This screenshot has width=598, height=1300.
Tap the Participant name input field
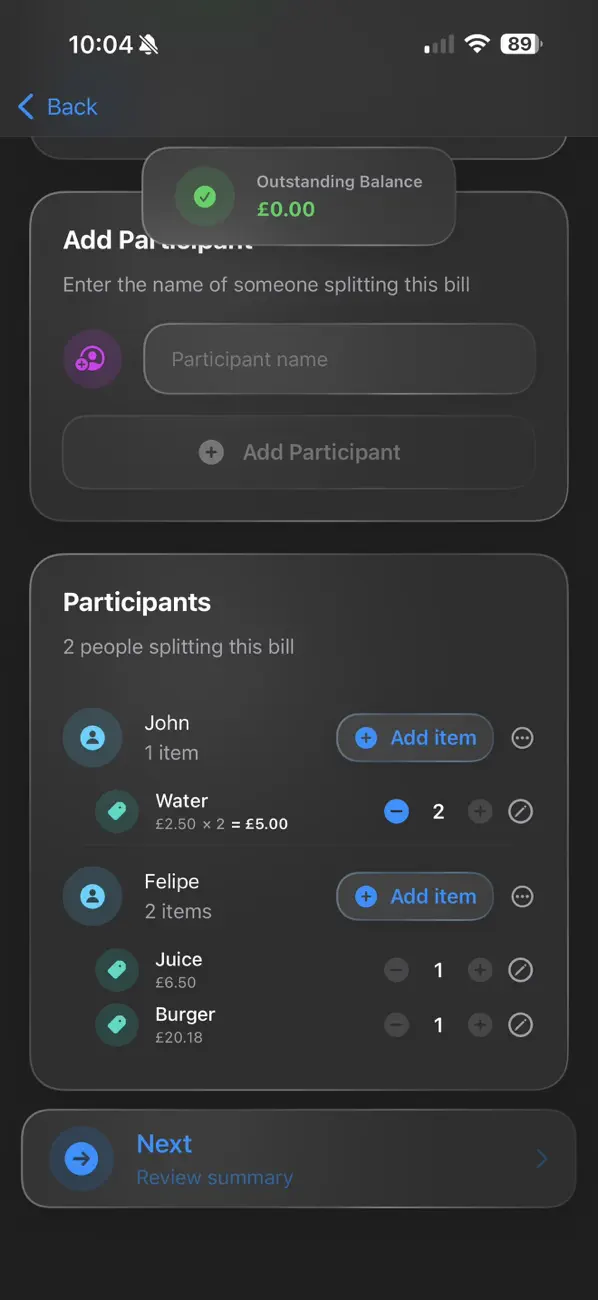click(339, 358)
